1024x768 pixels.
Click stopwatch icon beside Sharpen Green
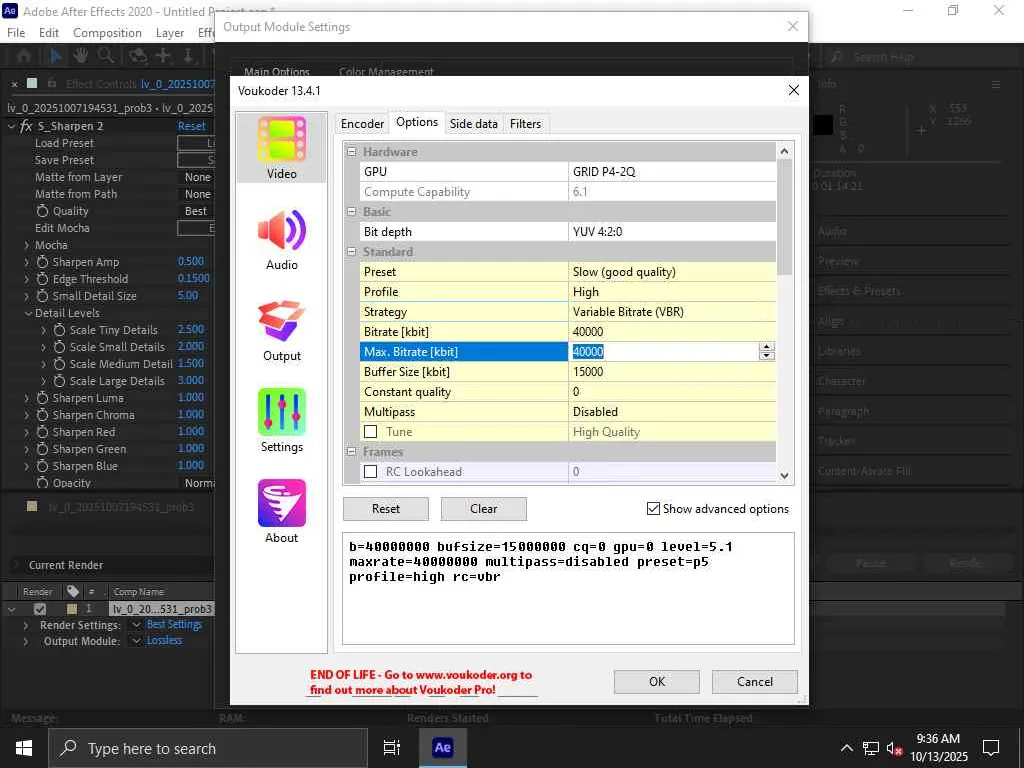42,449
